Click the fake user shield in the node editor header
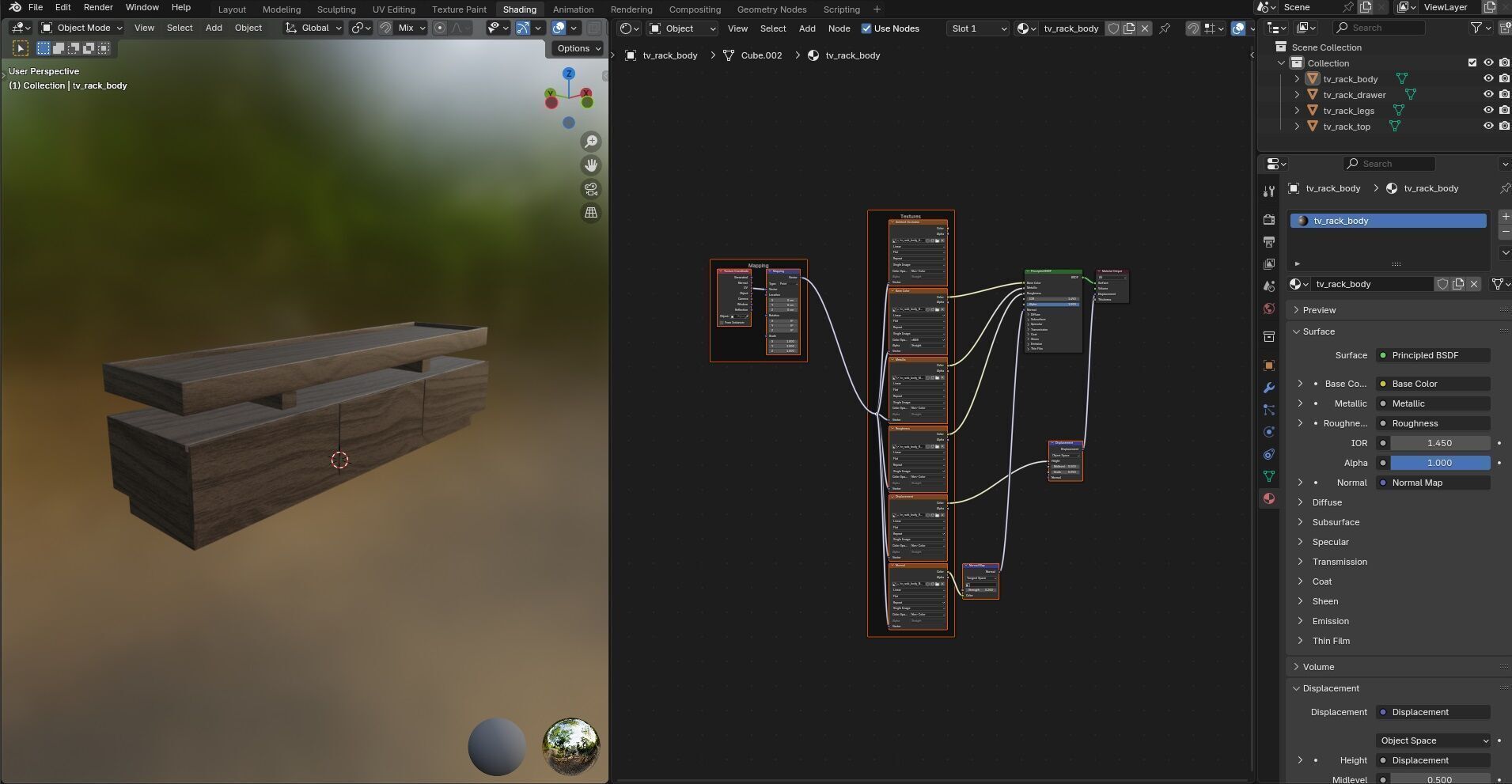This screenshot has height=784, width=1512. point(1113,28)
